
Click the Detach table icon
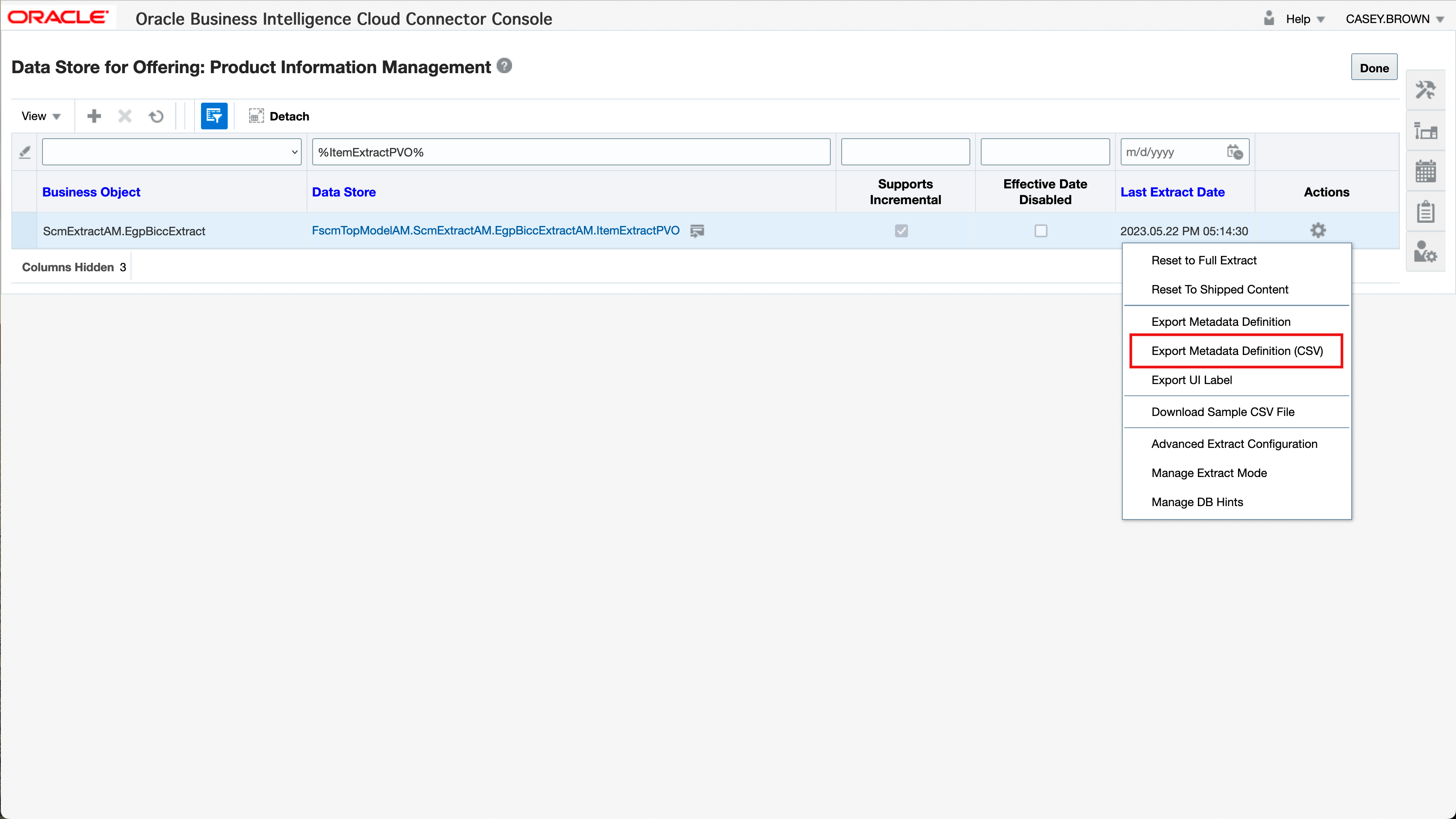(256, 116)
